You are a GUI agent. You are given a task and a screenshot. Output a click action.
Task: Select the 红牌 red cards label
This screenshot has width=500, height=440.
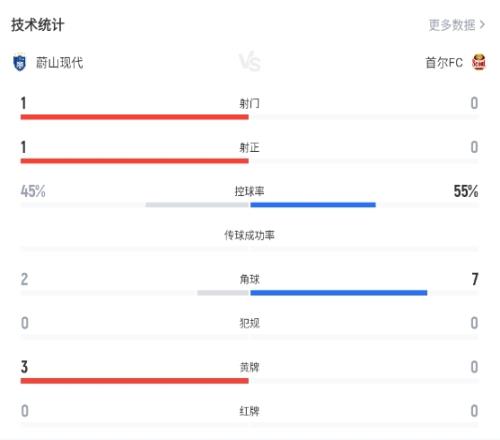coord(249,411)
